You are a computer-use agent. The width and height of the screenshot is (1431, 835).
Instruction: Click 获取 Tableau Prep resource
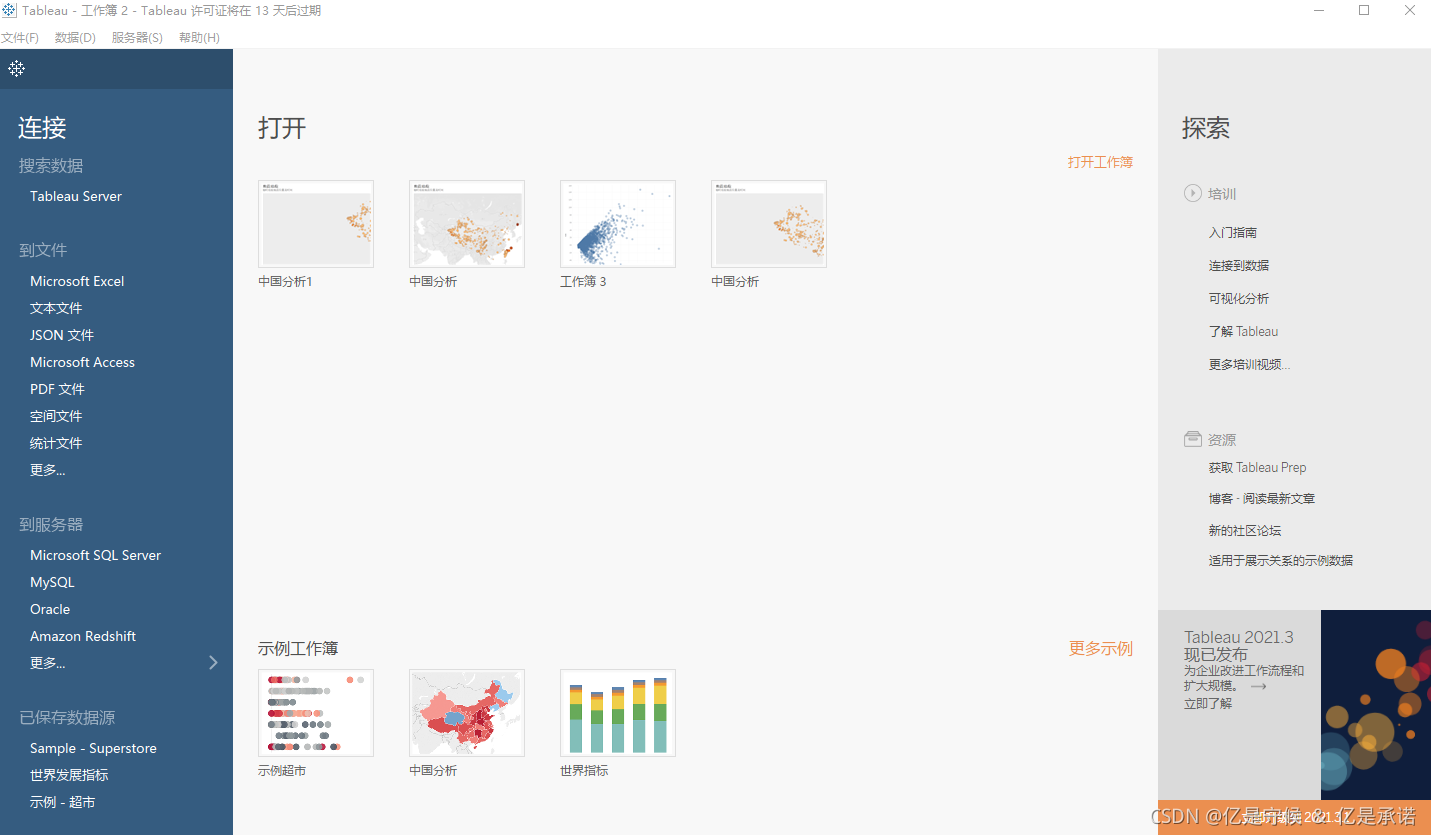pos(1257,468)
